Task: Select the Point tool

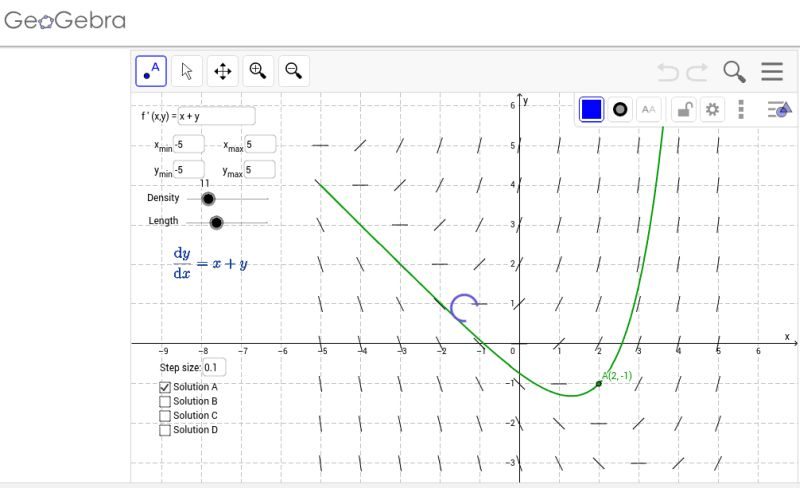Action: point(151,71)
